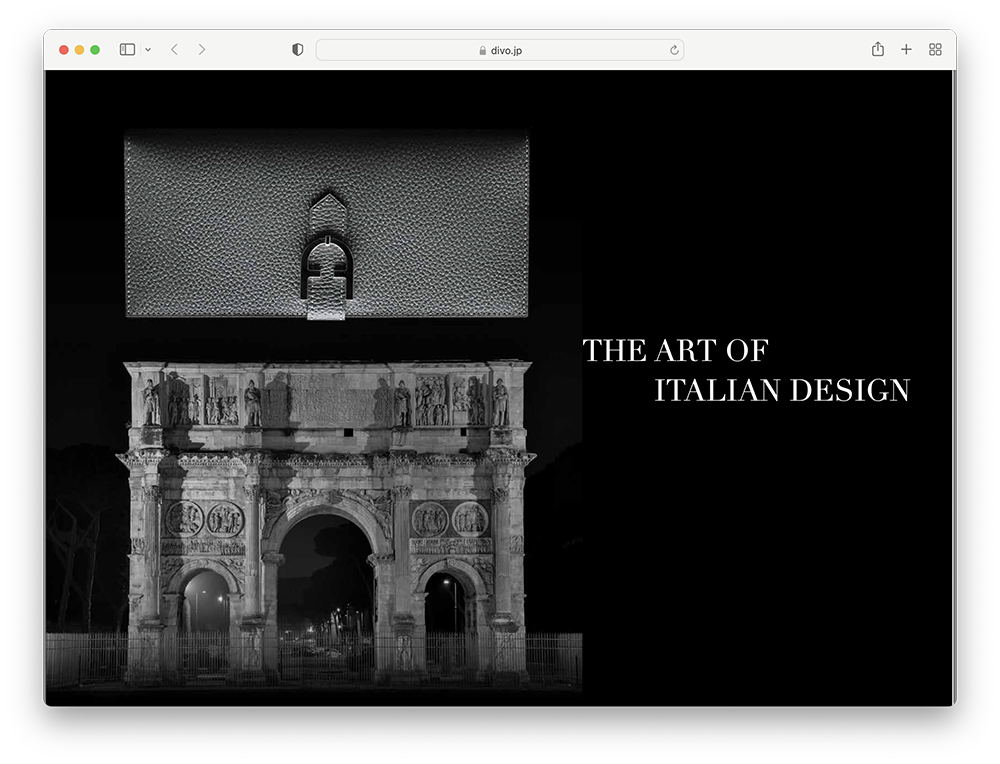Go back to the previous page

click(x=174, y=50)
